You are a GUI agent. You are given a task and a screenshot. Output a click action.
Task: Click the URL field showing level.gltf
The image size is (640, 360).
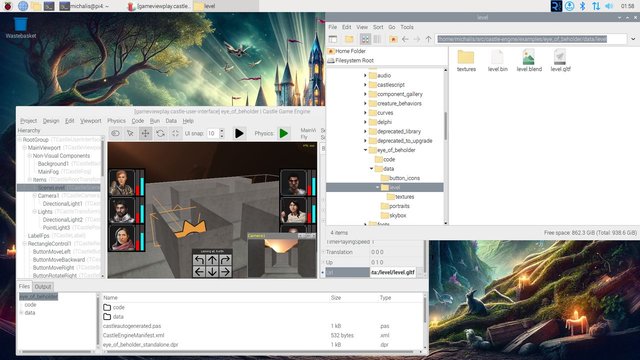pos(393,272)
